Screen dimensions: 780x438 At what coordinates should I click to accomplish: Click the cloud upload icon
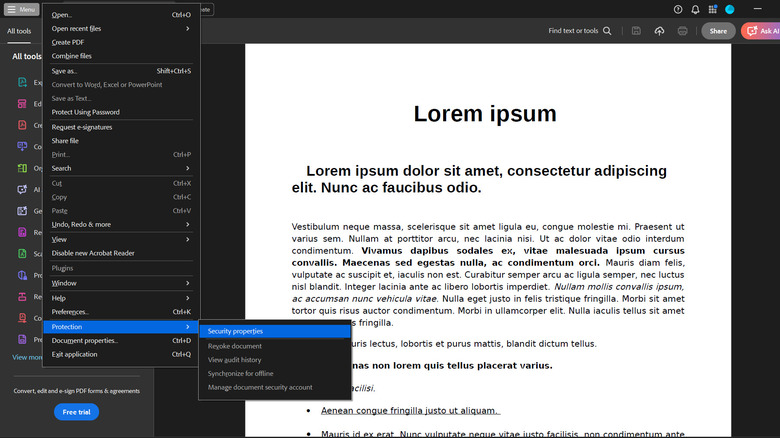pyautogui.click(x=659, y=31)
